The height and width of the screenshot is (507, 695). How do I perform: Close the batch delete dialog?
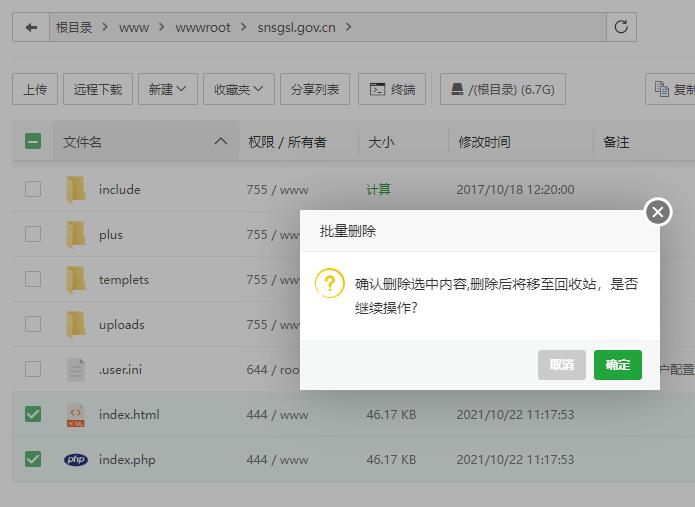(658, 212)
